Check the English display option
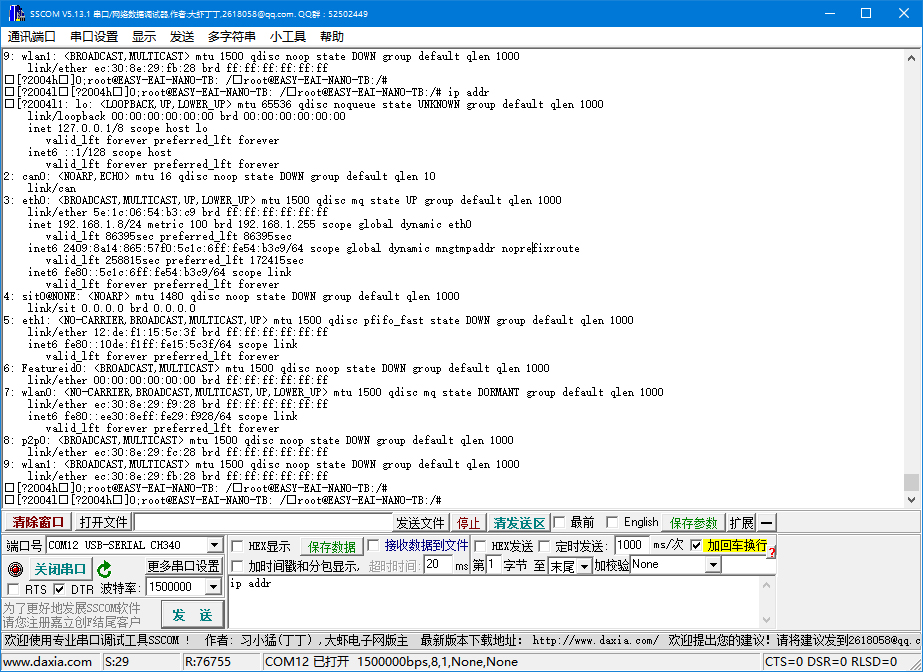Screen dimensions: 923x672 coord(611,521)
